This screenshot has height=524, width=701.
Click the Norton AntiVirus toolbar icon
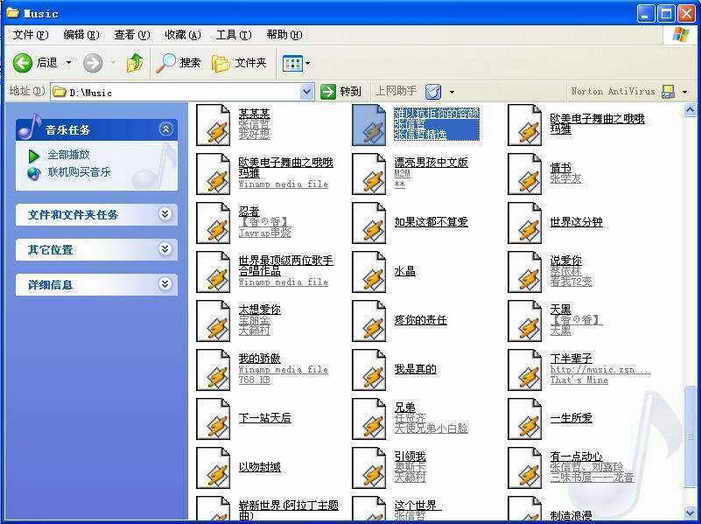[668, 91]
